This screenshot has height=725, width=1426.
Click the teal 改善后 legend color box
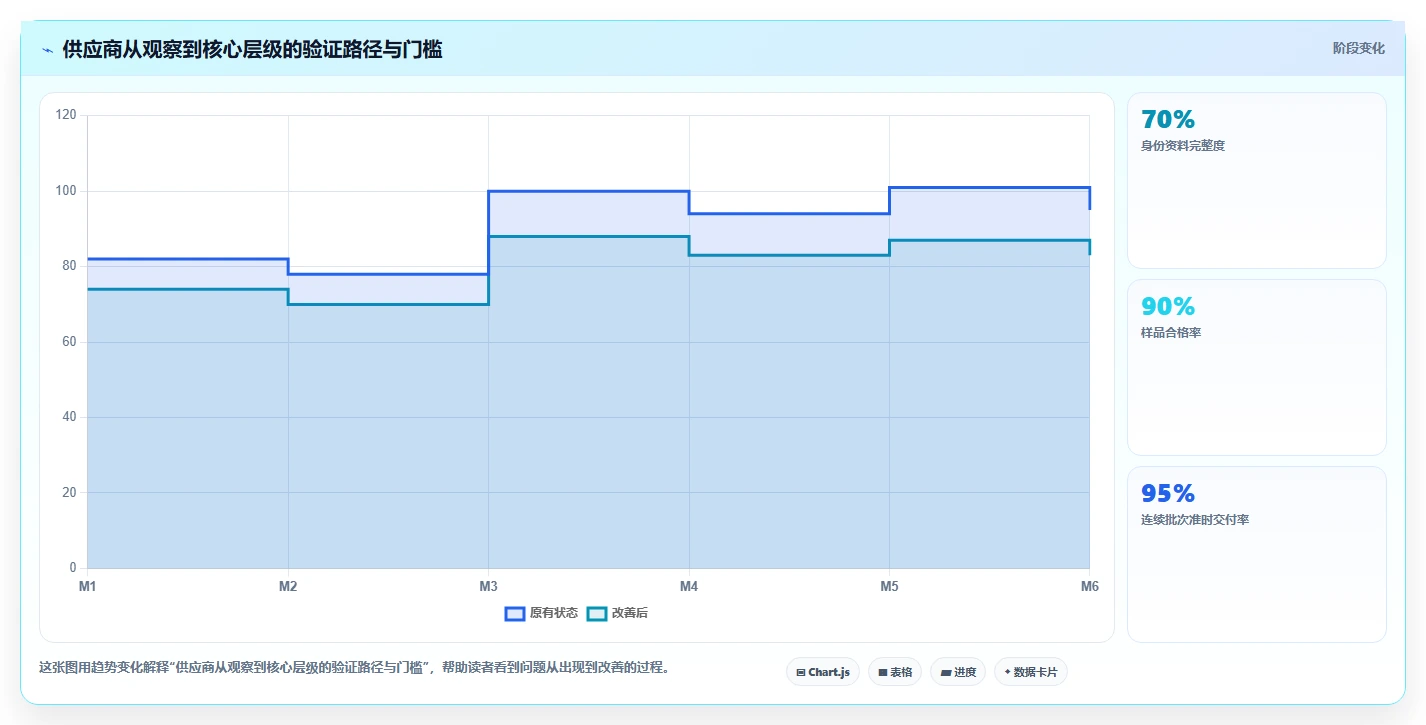[596, 613]
